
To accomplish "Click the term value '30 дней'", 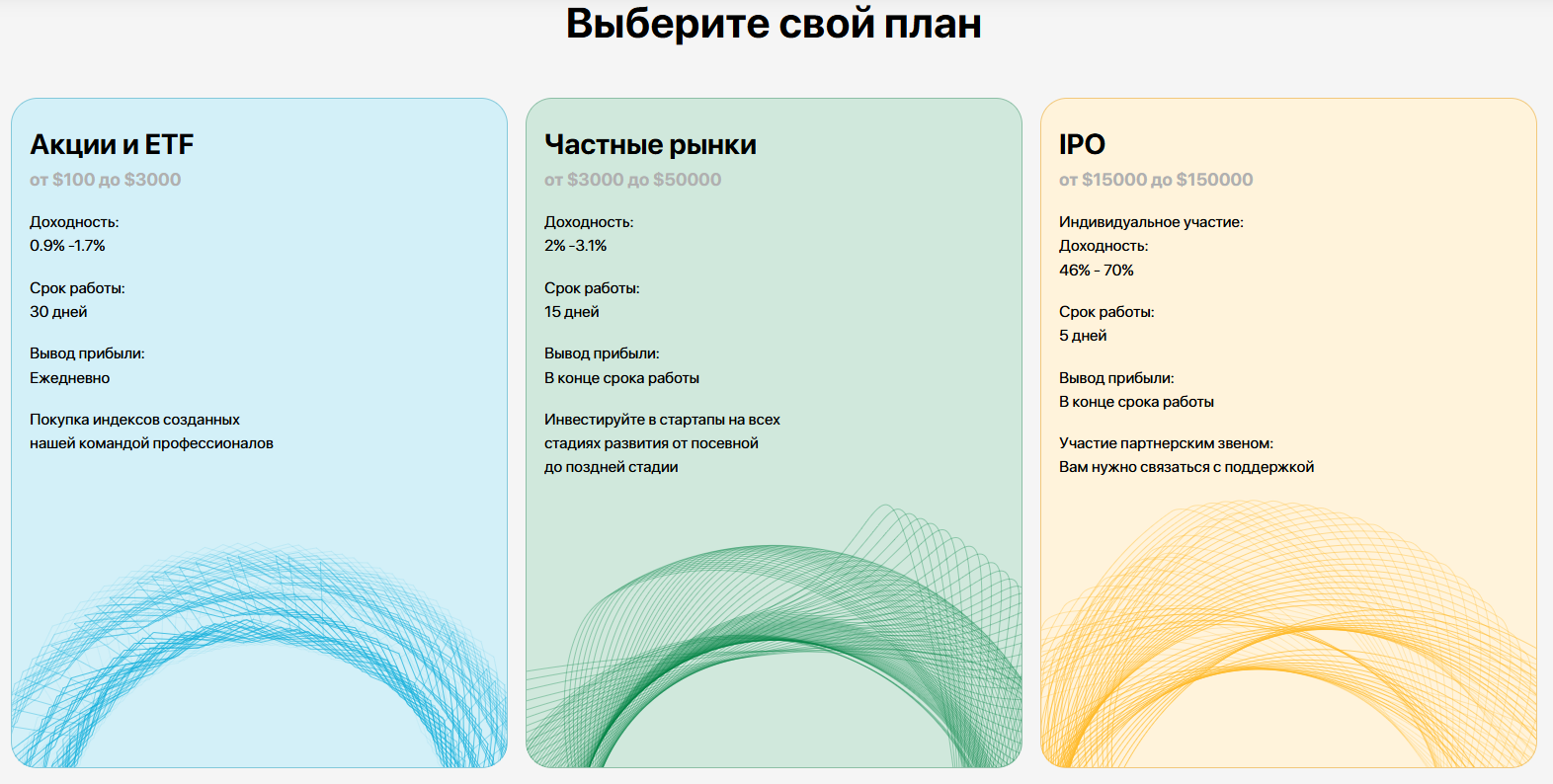I will tap(58, 312).
